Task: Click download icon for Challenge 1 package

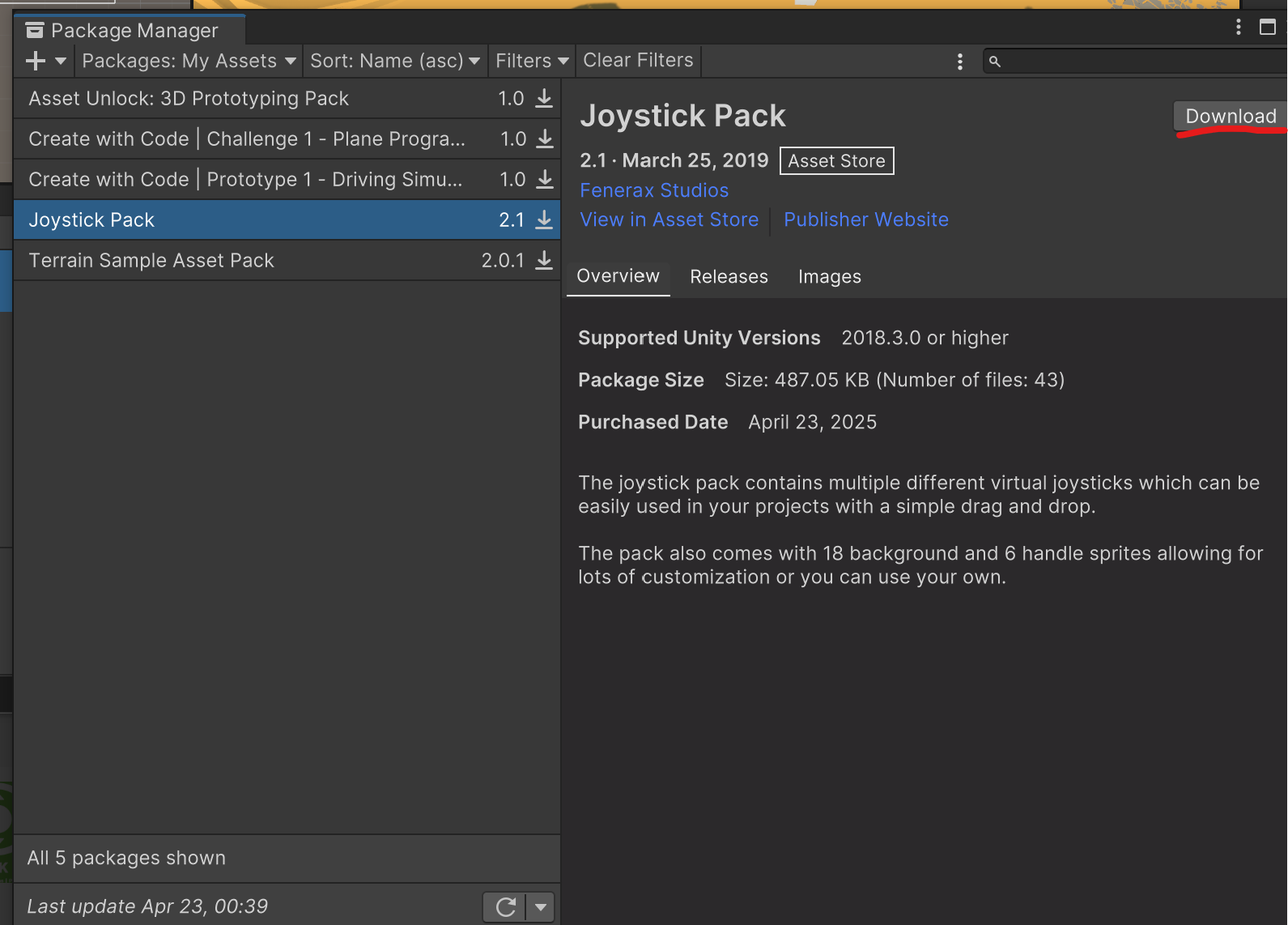Action: coord(546,139)
